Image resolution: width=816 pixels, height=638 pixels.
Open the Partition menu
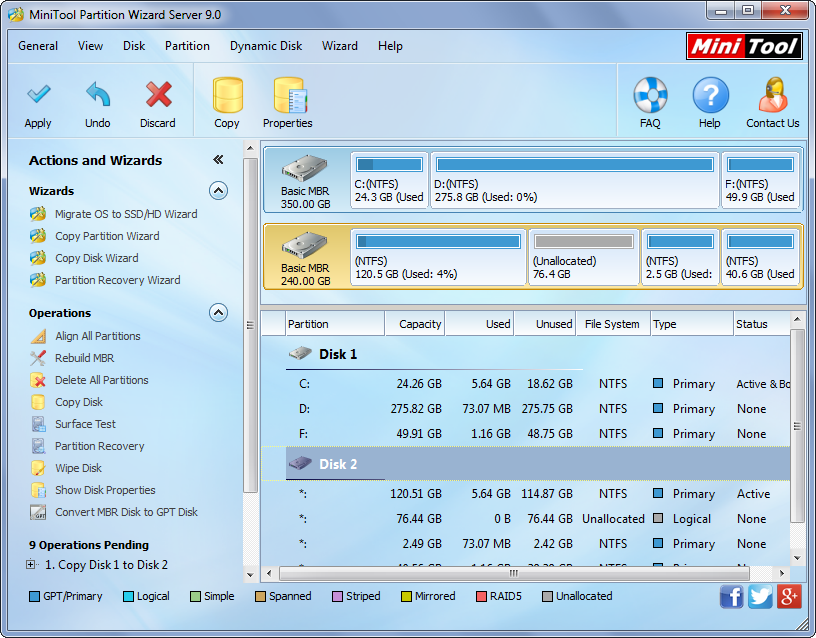187,46
